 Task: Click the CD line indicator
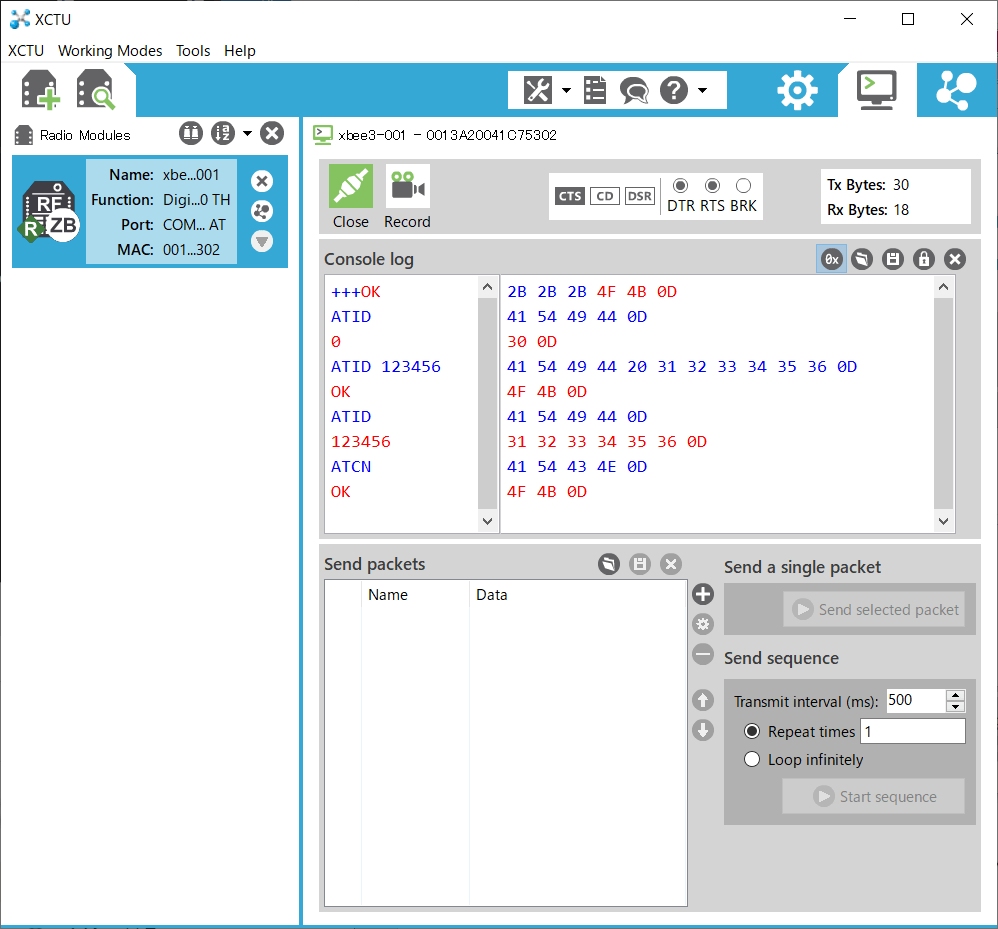(x=605, y=196)
